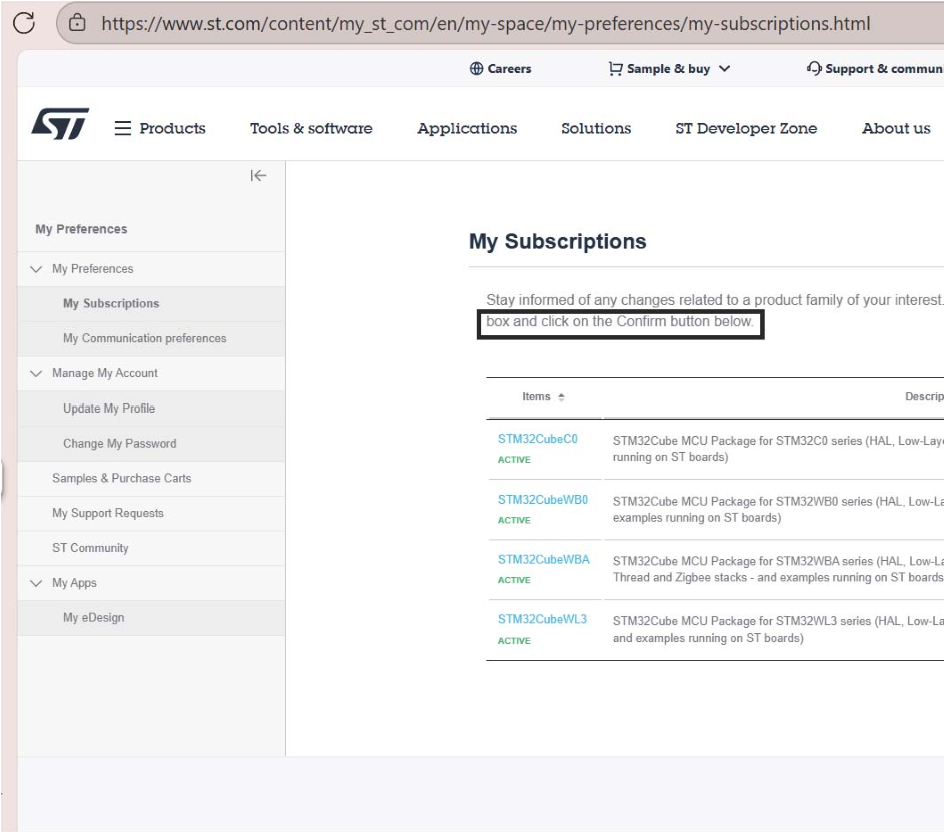The image size is (944, 832).
Task: Open Update My Profile
Action: tap(109, 408)
